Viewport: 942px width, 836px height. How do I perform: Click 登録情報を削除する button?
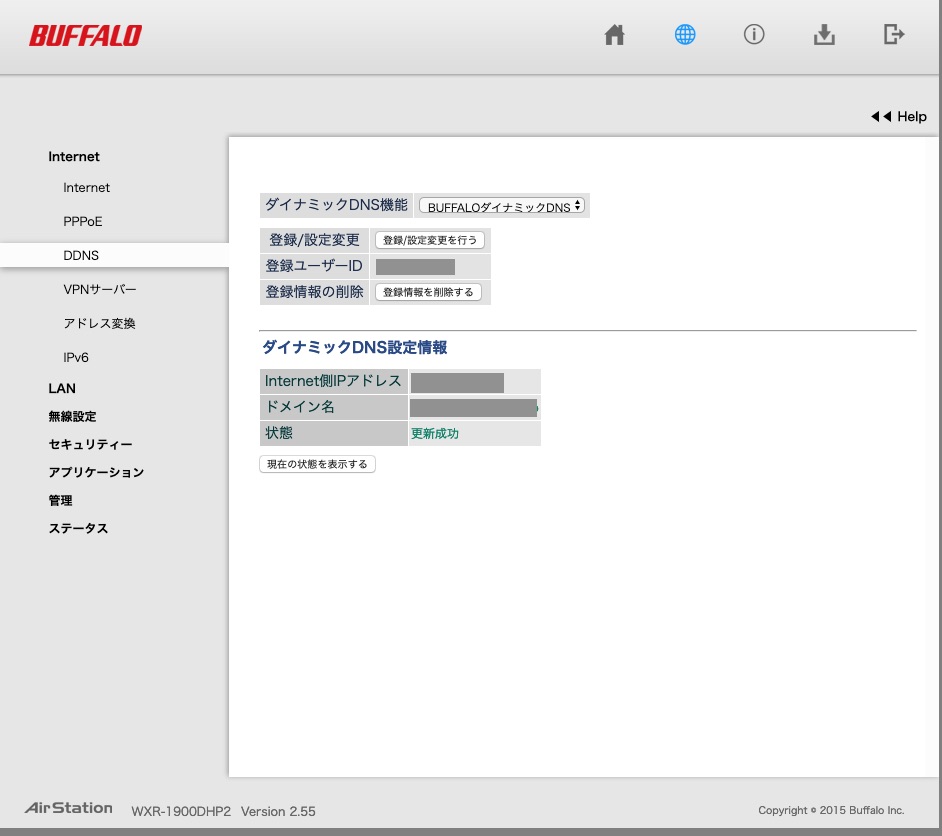[x=428, y=292]
